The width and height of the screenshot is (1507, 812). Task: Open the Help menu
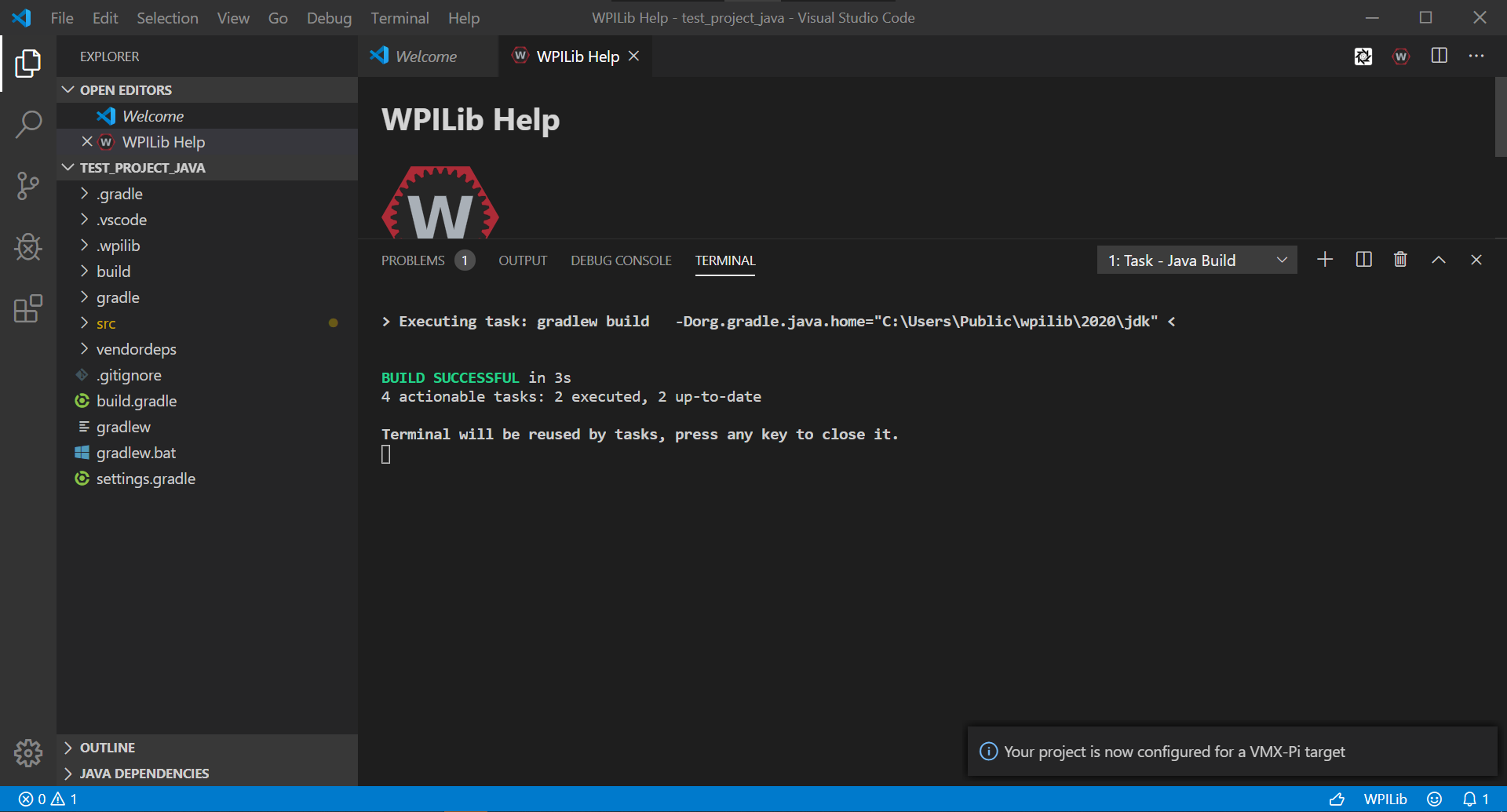(464, 17)
